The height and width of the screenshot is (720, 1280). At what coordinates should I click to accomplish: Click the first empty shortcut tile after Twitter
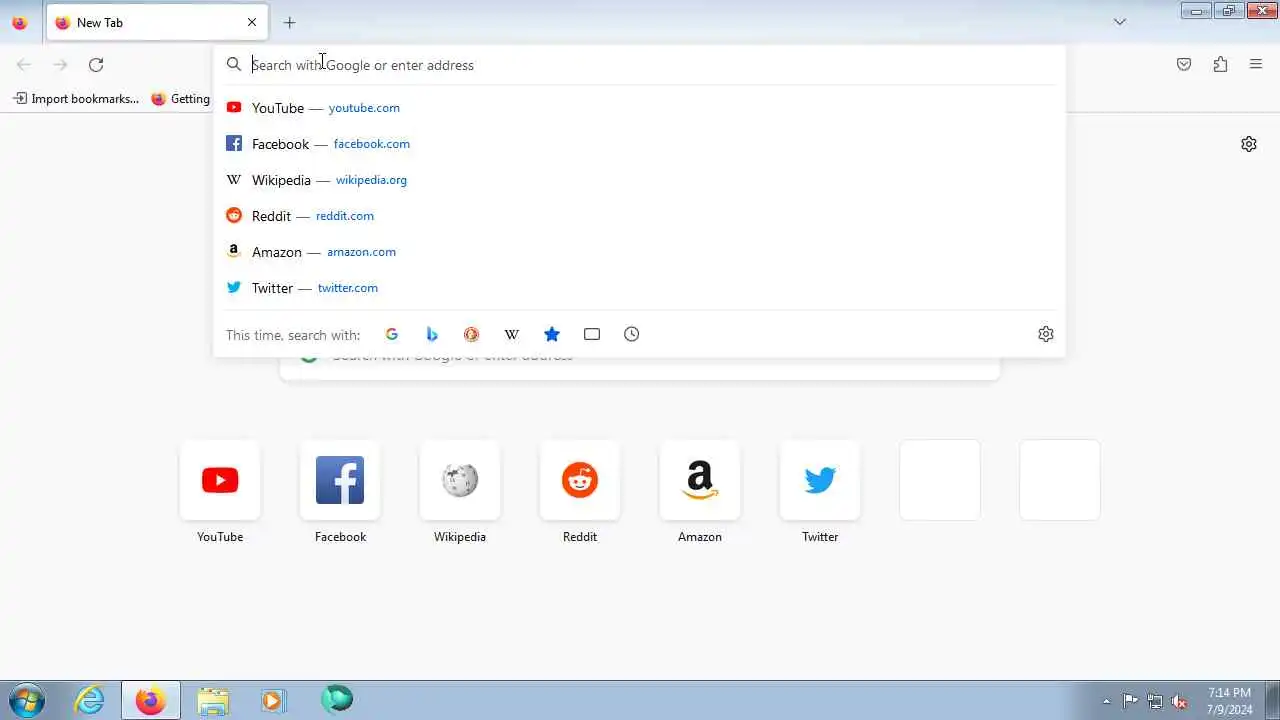point(940,480)
